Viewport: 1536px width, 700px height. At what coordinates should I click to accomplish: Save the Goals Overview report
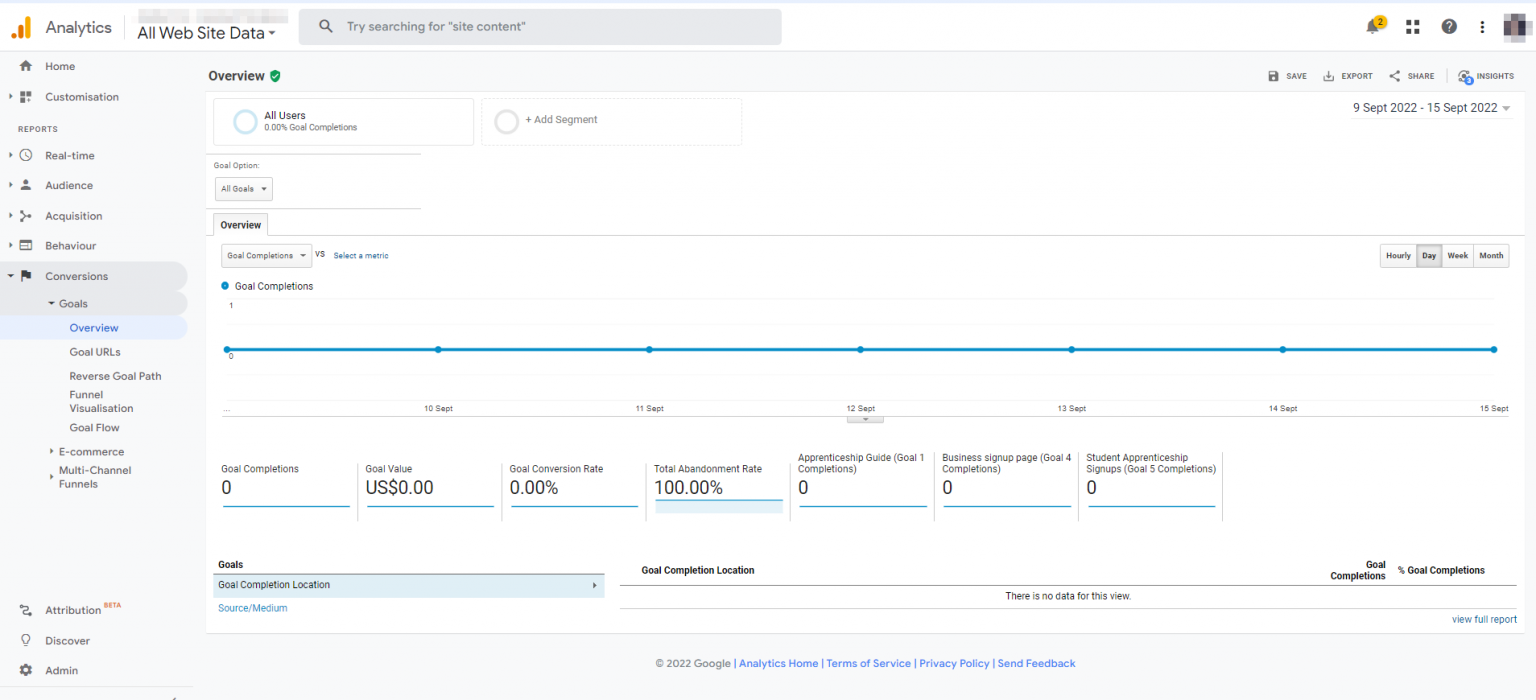(x=1288, y=76)
